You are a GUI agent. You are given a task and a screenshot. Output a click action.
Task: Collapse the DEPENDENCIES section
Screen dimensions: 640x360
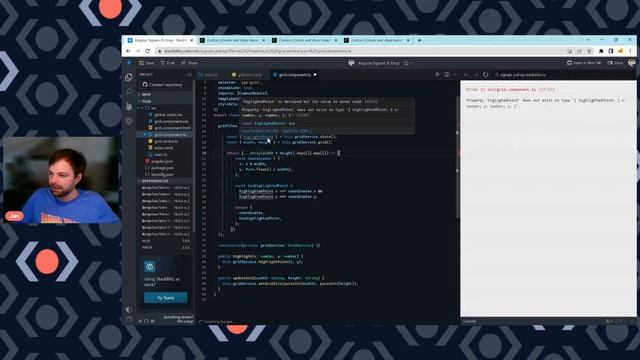(165, 181)
